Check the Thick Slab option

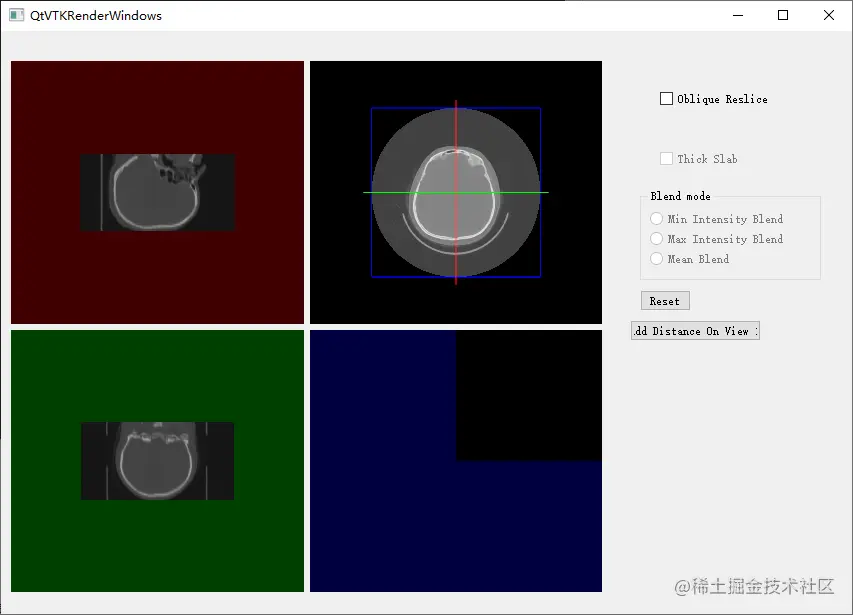[x=666, y=158]
